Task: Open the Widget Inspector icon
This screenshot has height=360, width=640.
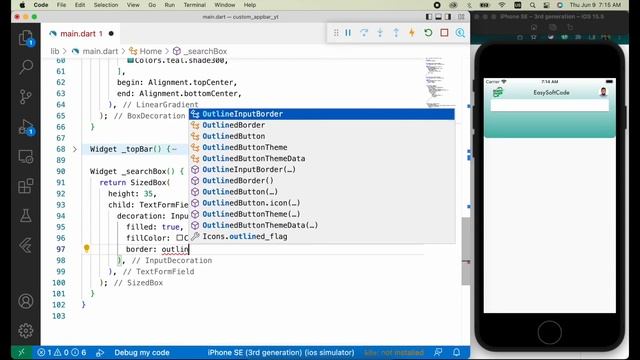Action: tap(460, 33)
